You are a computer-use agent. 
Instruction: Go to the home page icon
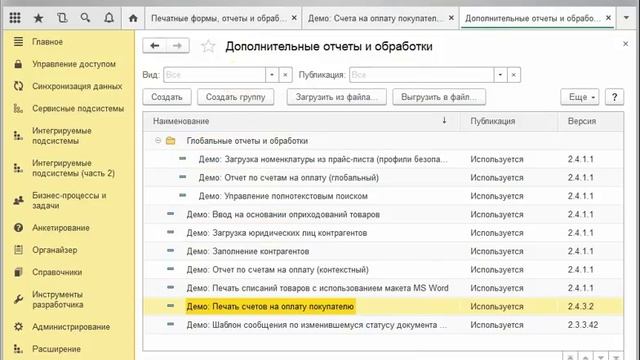pyautogui.click(x=133, y=18)
